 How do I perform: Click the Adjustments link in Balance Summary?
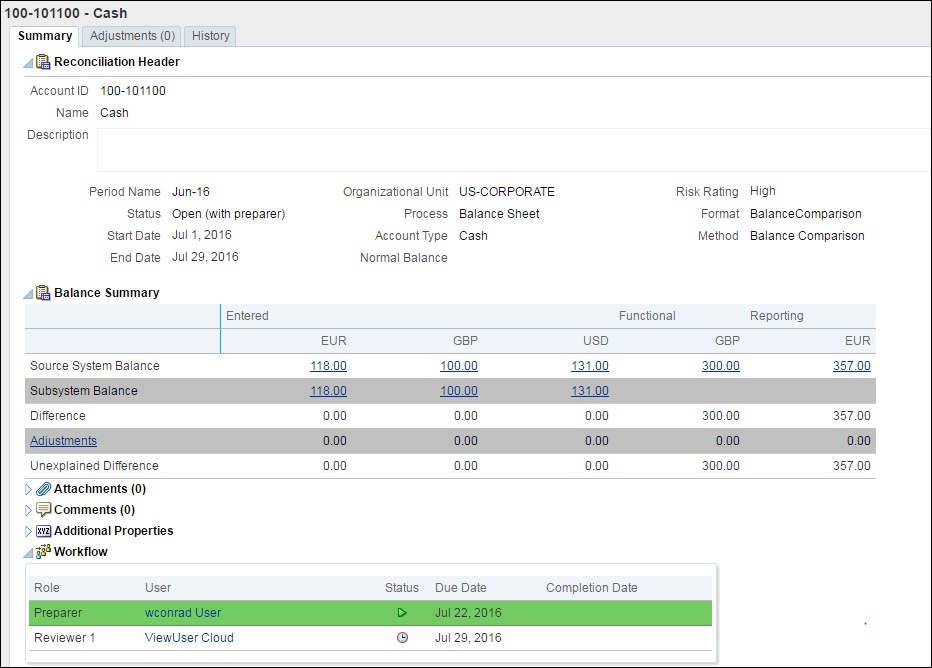click(x=62, y=440)
